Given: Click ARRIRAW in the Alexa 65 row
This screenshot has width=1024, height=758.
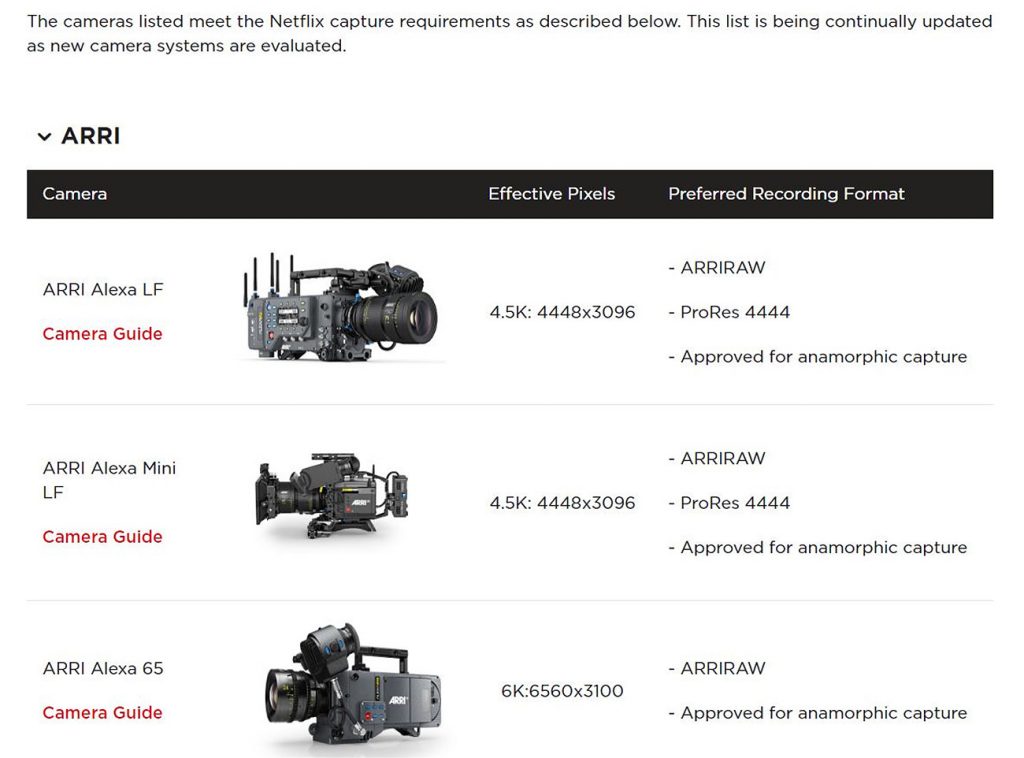Looking at the screenshot, I should click(x=716, y=669).
